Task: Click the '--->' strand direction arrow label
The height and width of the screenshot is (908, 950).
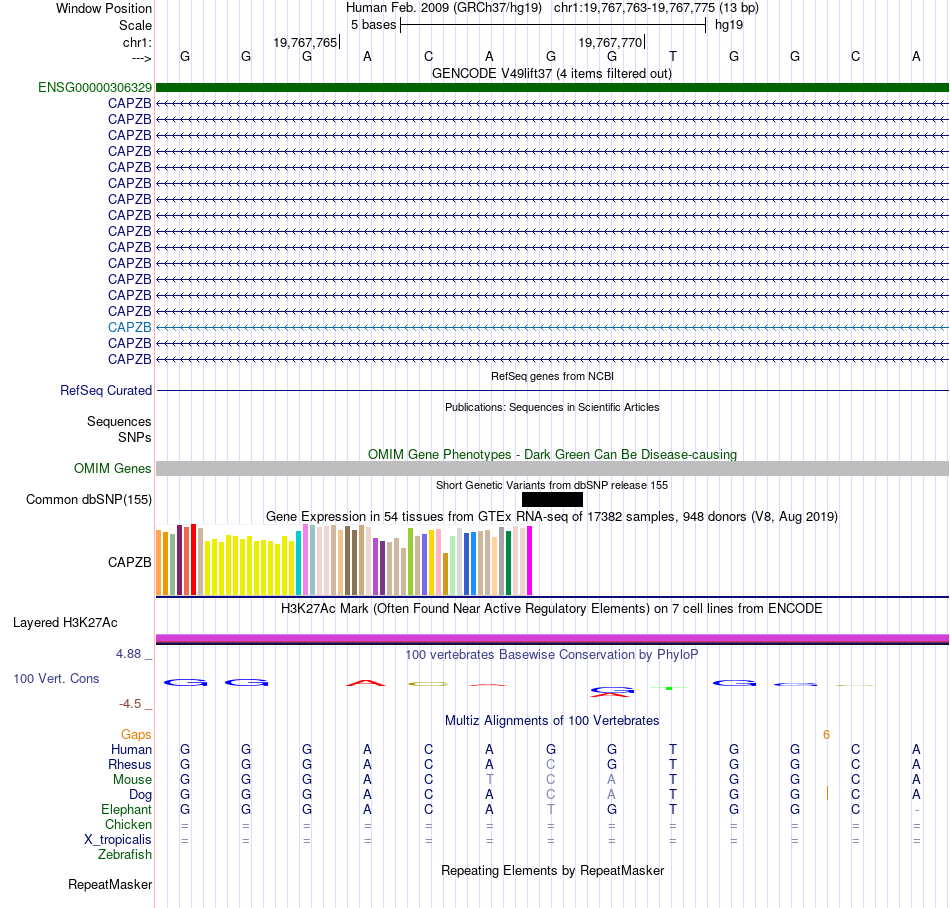Action: [141, 59]
